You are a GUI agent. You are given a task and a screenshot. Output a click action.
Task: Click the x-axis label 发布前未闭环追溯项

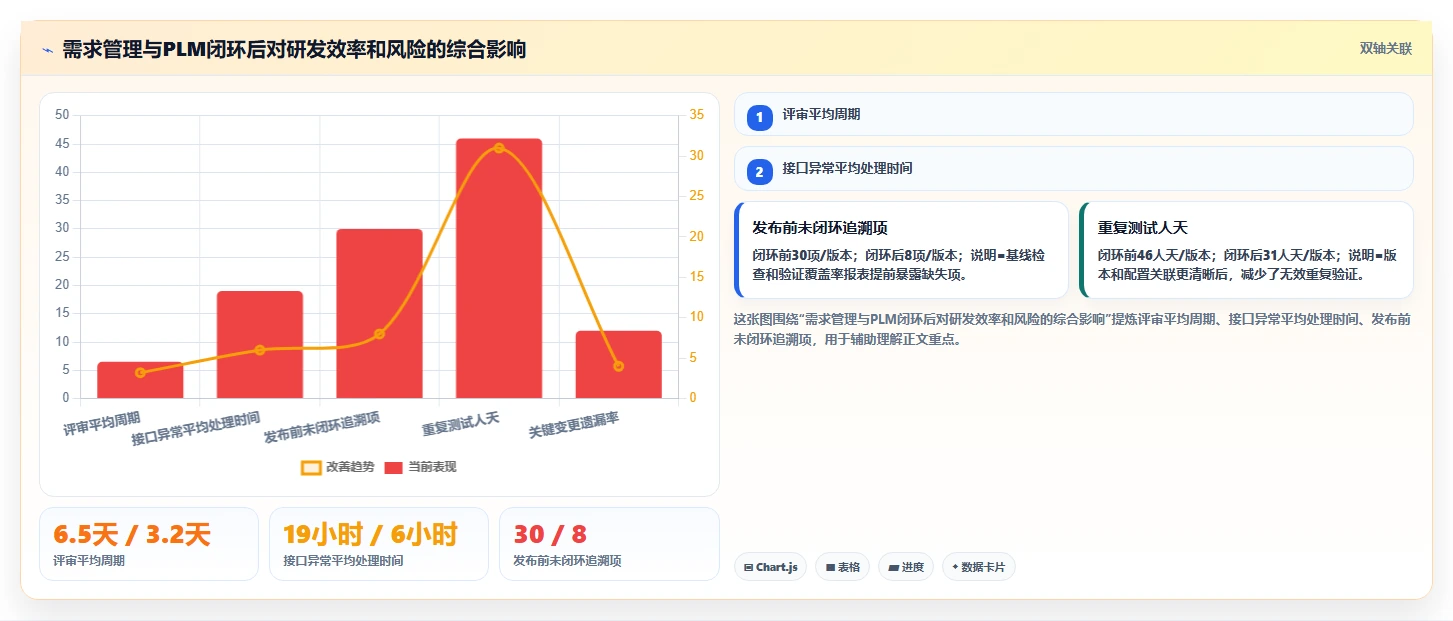[322, 428]
